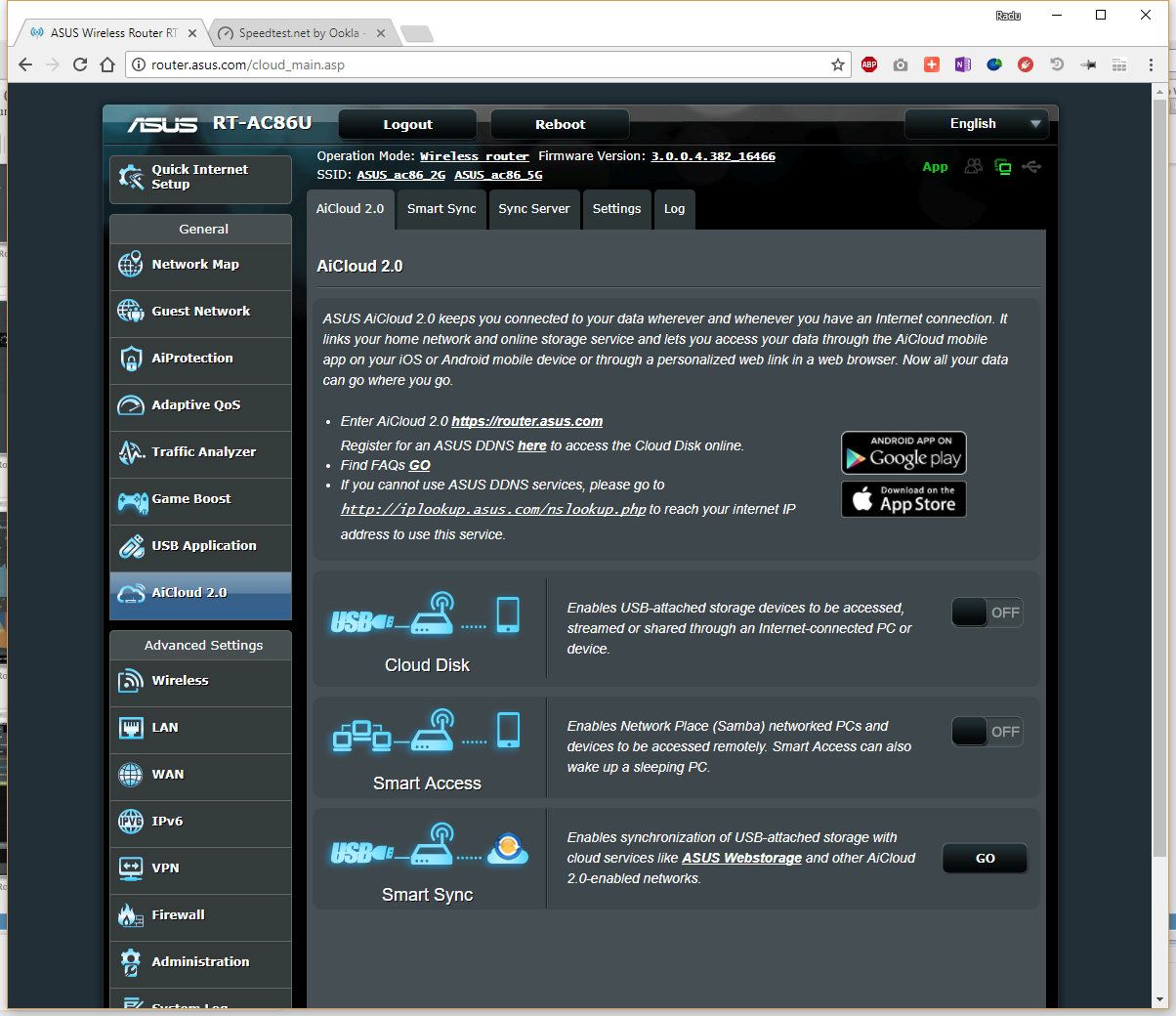Click the Reboot button

point(560,125)
